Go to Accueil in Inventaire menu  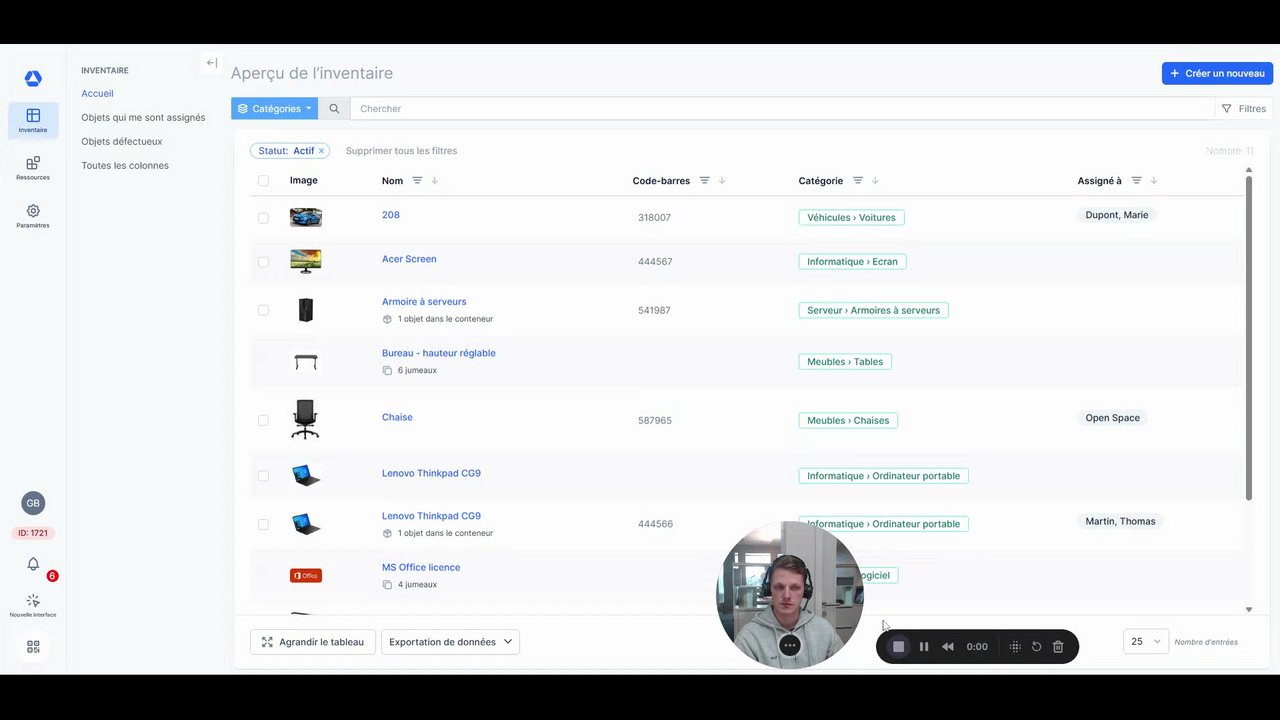(x=97, y=94)
